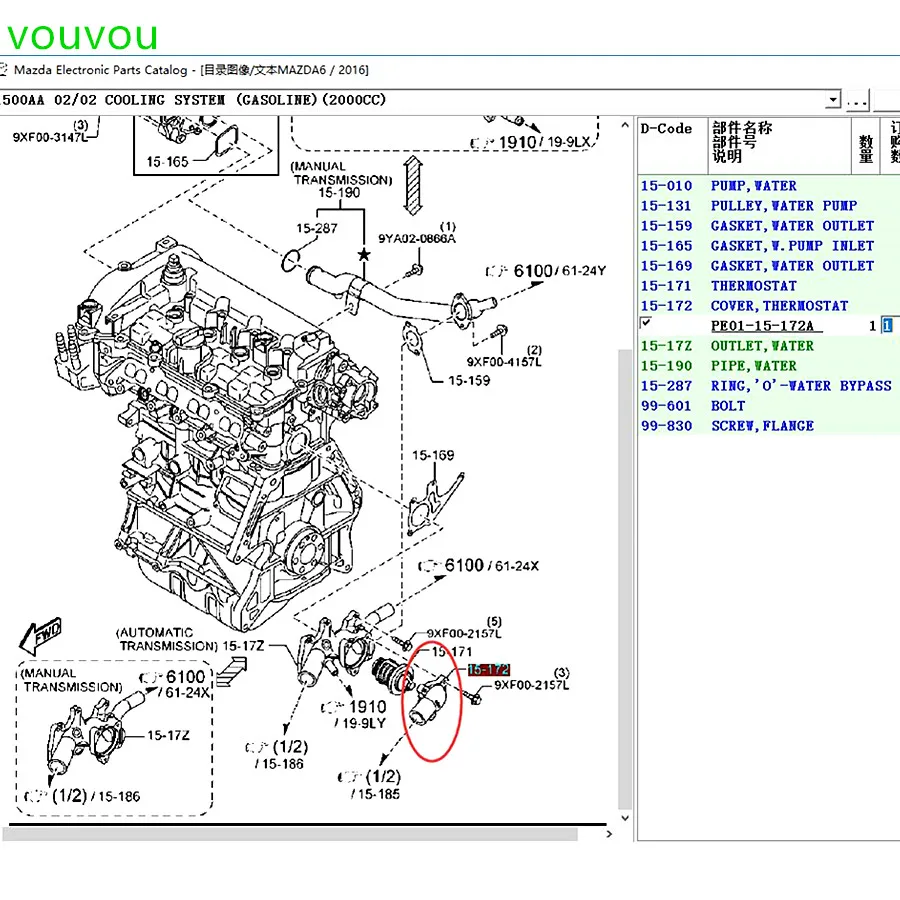900x900 pixels.
Task: Select 15-17Z OUTLET, WATER row
Action: (769, 346)
